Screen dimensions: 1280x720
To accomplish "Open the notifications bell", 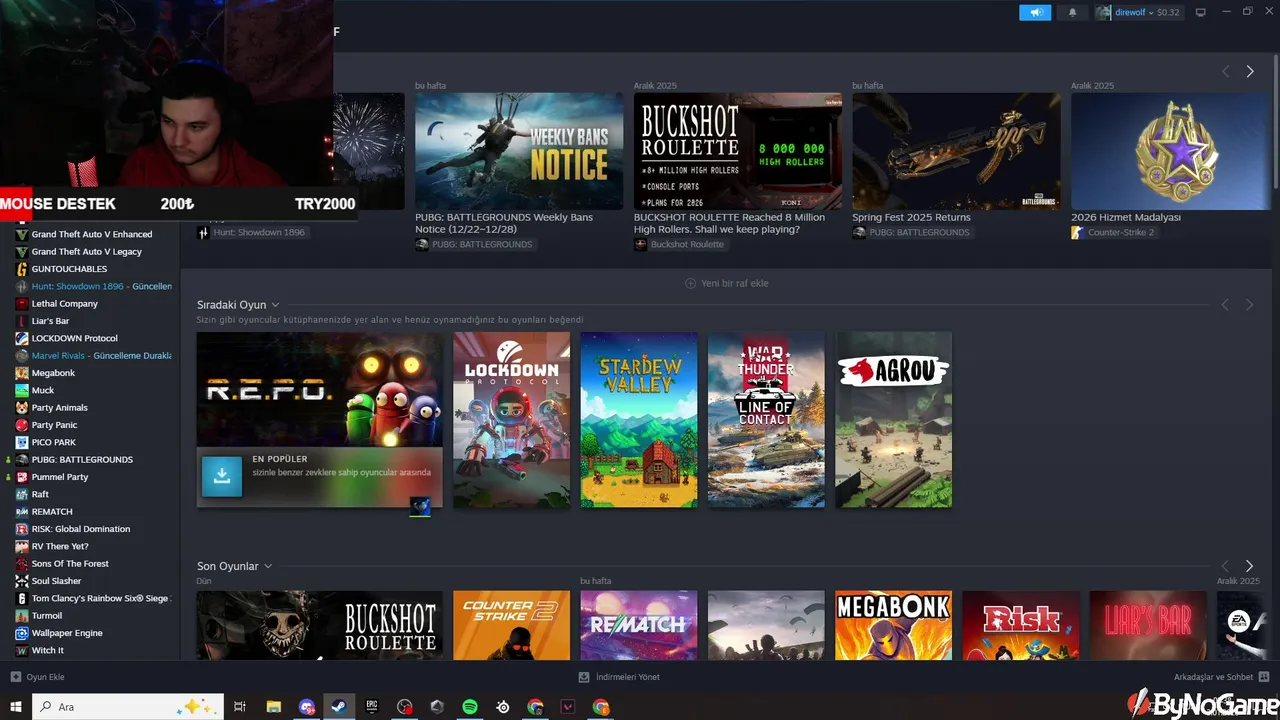I will point(1073,13).
